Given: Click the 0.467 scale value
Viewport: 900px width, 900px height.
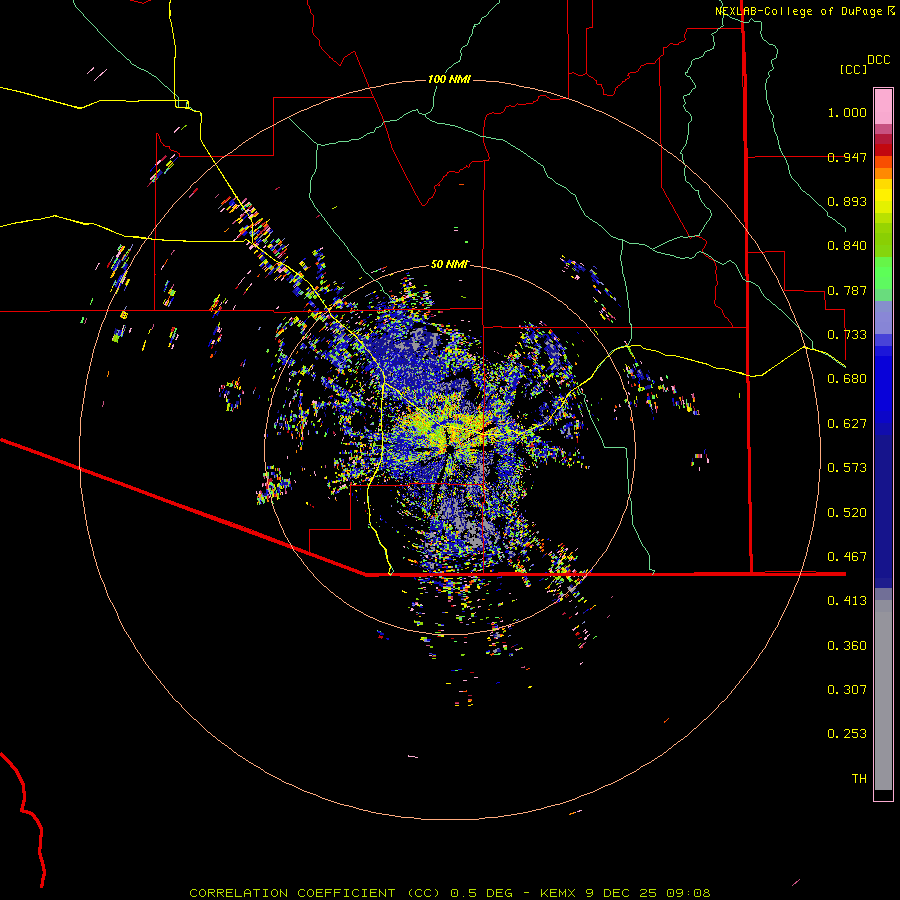Looking at the screenshot, I should click(847, 557).
